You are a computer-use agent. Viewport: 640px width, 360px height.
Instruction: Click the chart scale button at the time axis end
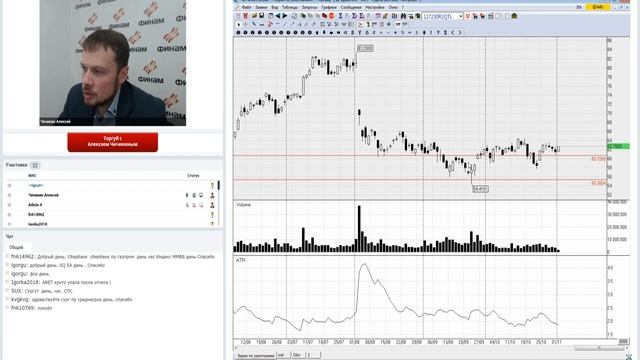click(x=623, y=341)
